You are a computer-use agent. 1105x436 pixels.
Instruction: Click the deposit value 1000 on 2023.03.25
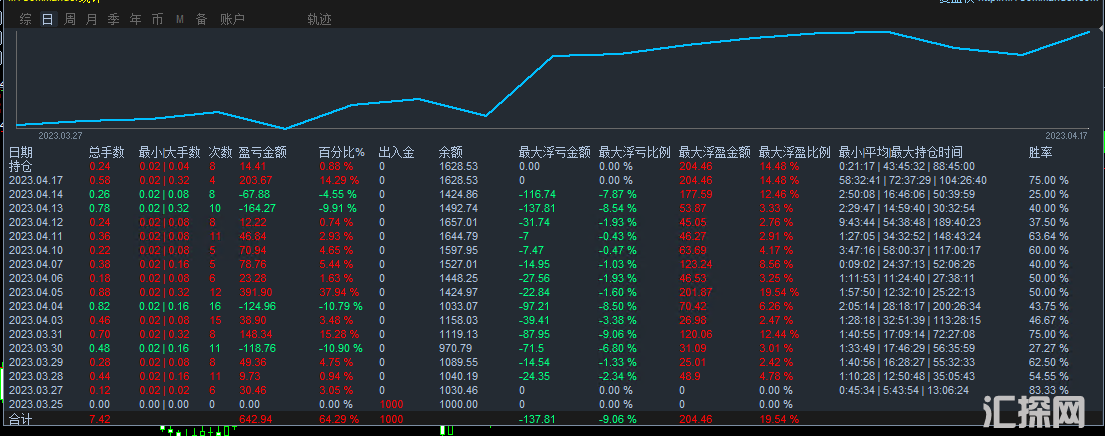coord(392,404)
